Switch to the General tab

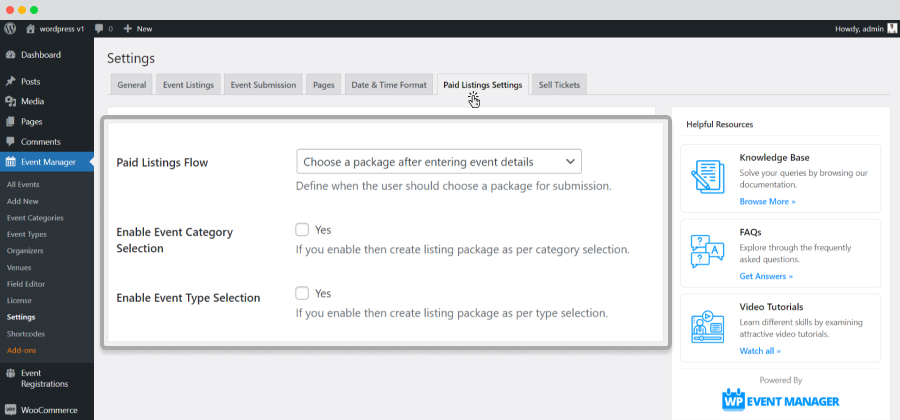tap(131, 85)
